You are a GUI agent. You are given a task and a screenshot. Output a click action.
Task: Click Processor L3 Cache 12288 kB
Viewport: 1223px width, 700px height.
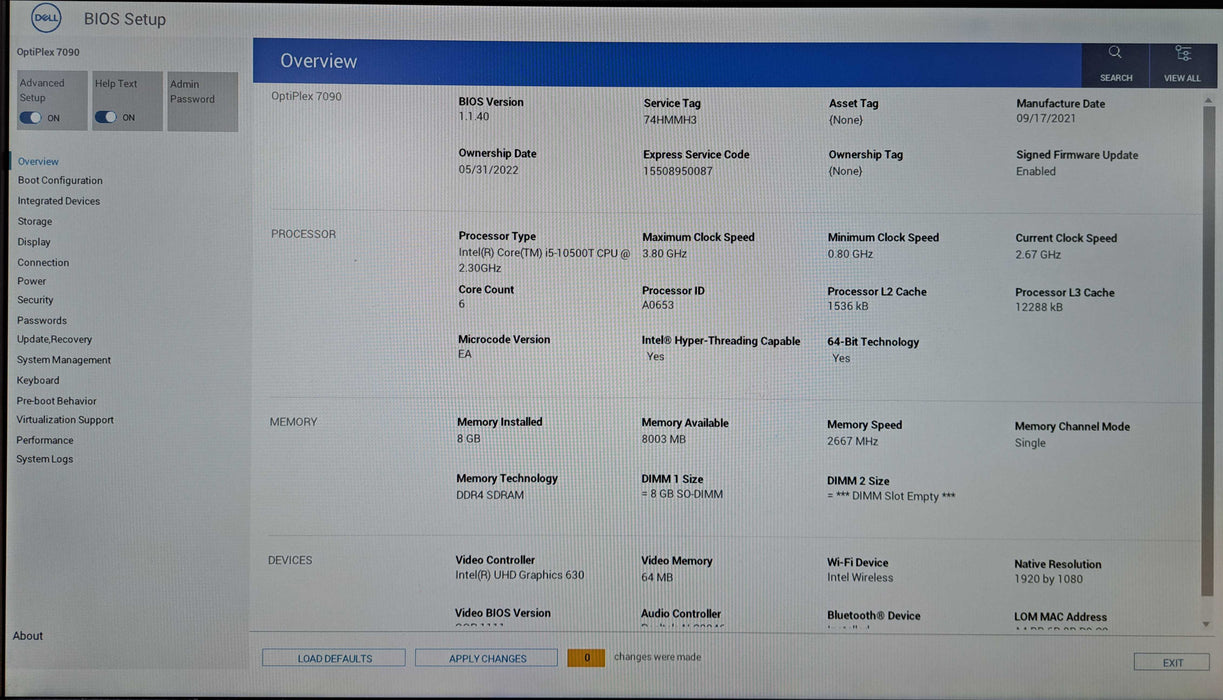(x=1039, y=307)
